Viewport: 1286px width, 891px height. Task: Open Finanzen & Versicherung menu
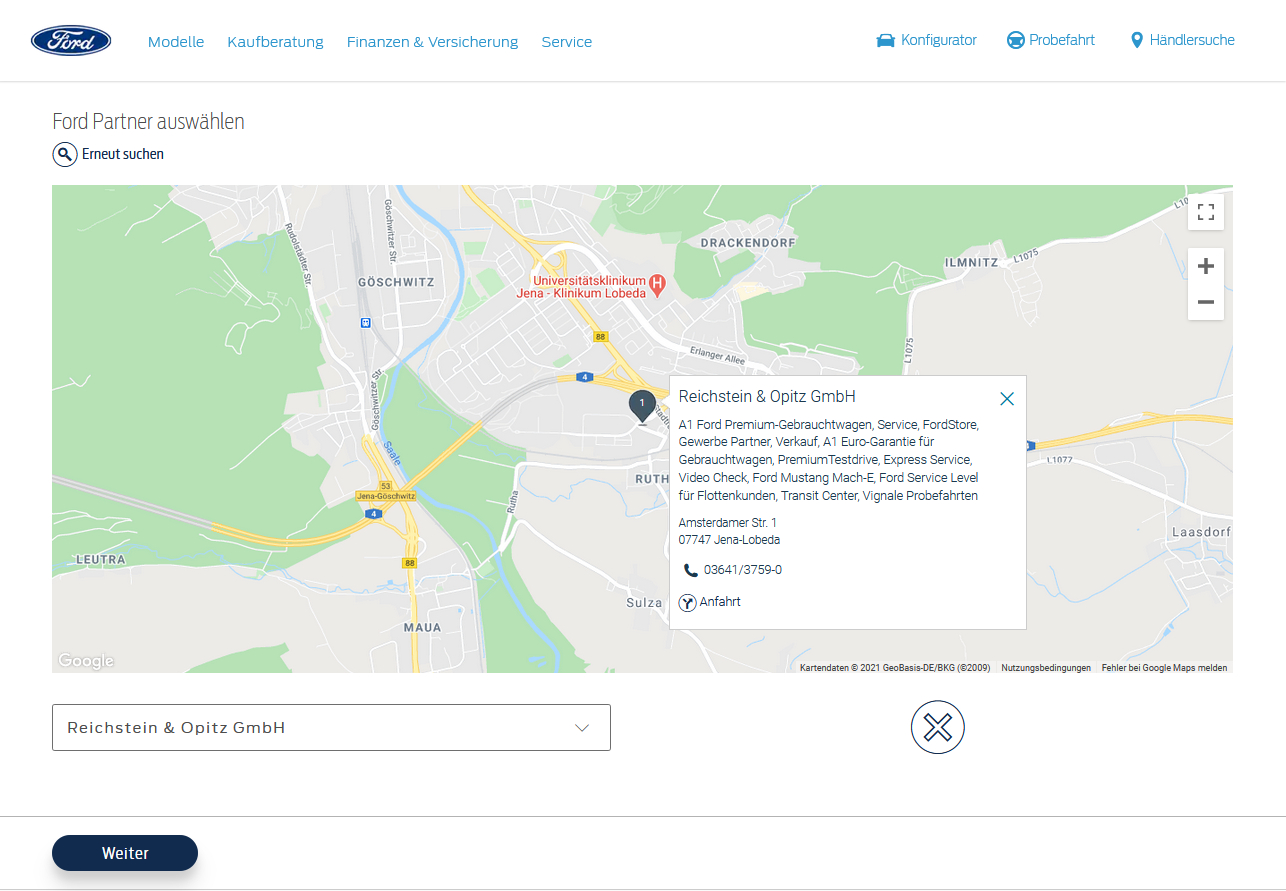coord(432,42)
